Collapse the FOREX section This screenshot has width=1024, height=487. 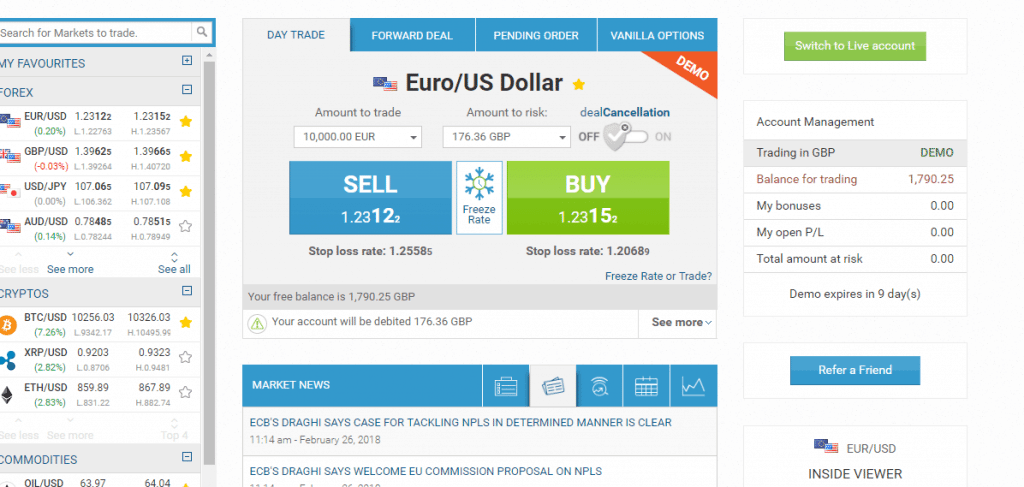pyautogui.click(x=187, y=90)
